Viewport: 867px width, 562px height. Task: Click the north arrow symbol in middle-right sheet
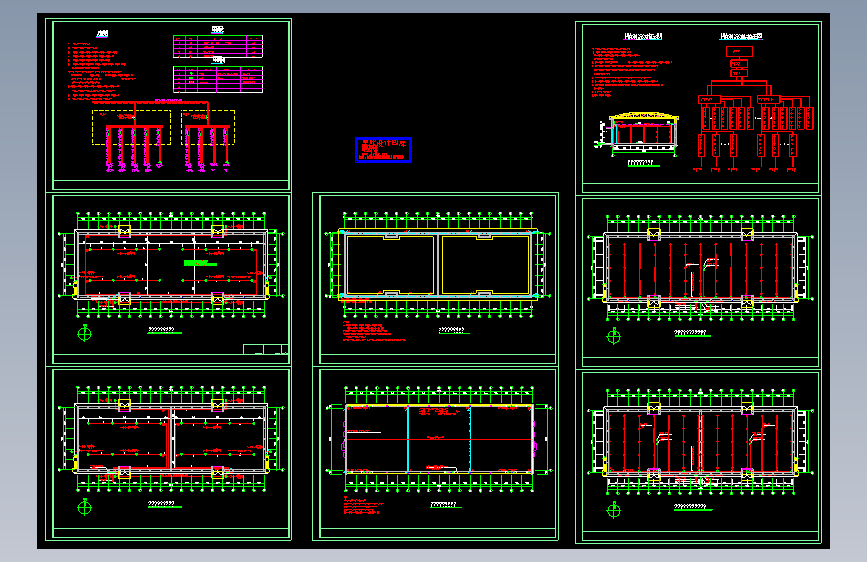pyautogui.click(x=614, y=336)
